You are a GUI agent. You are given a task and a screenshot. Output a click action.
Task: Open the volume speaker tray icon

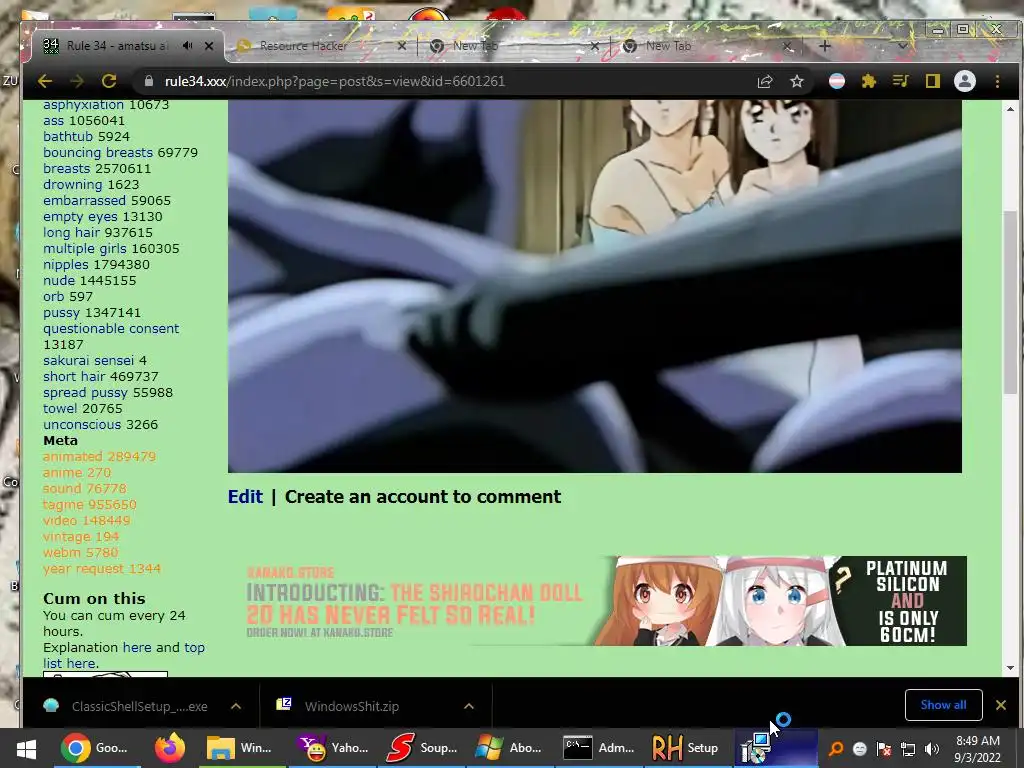(932, 748)
